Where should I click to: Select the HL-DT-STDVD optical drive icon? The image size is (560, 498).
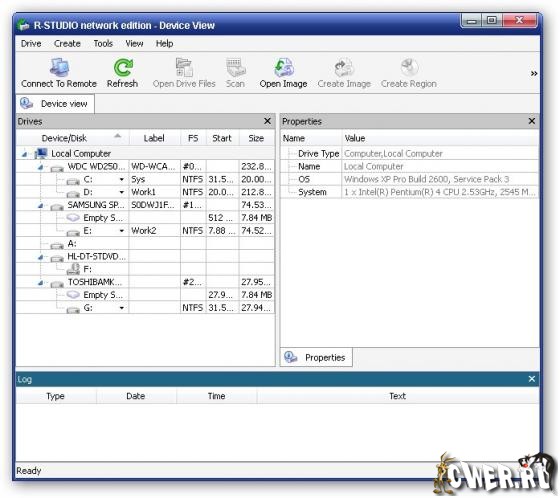pos(57,258)
